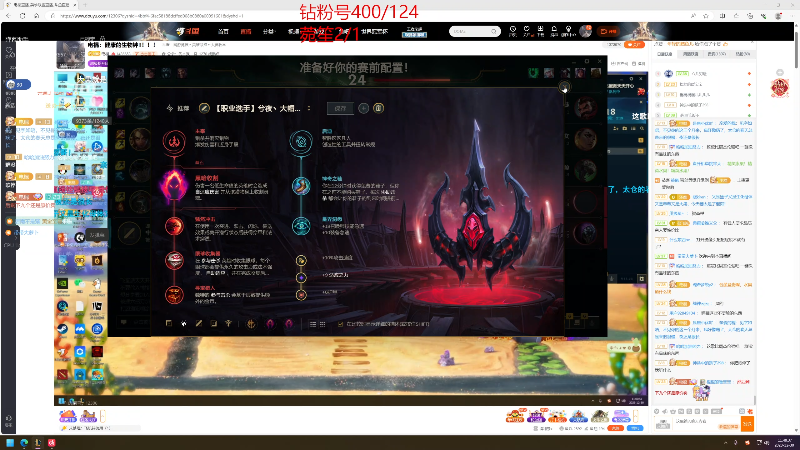Click the grayed Save button for rune page
Viewport: 800px width, 450px height.
click(340, 108)
